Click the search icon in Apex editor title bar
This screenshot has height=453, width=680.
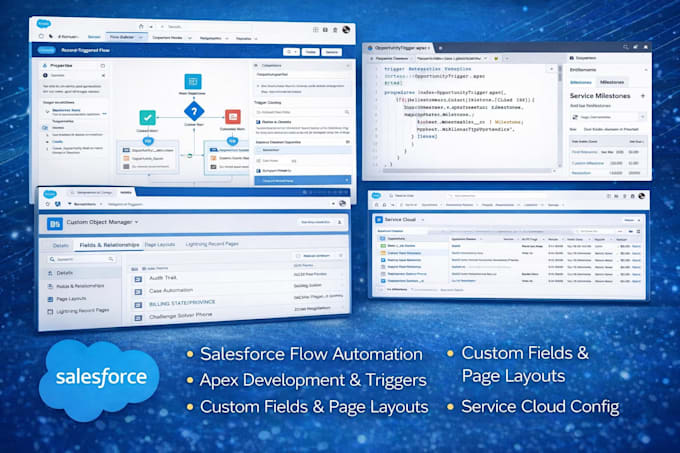pyautogui.click(x=625, y=47)
